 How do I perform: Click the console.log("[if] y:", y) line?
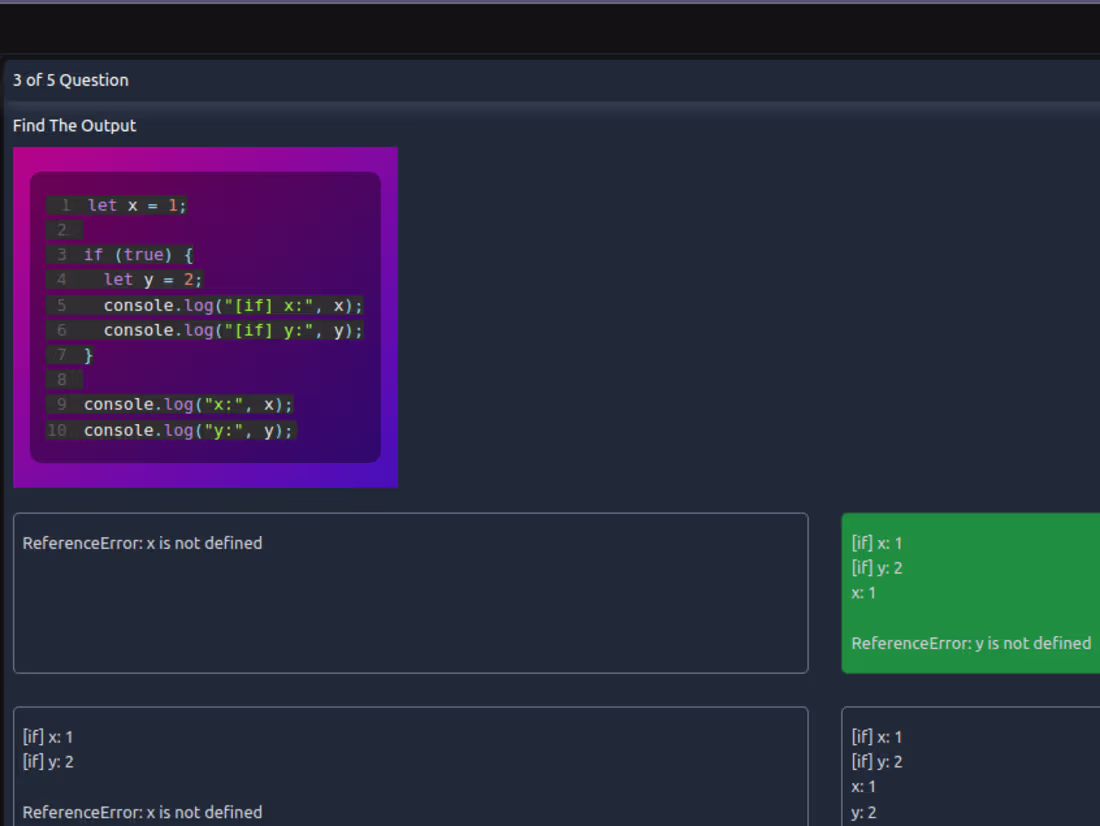coord(233,330)
